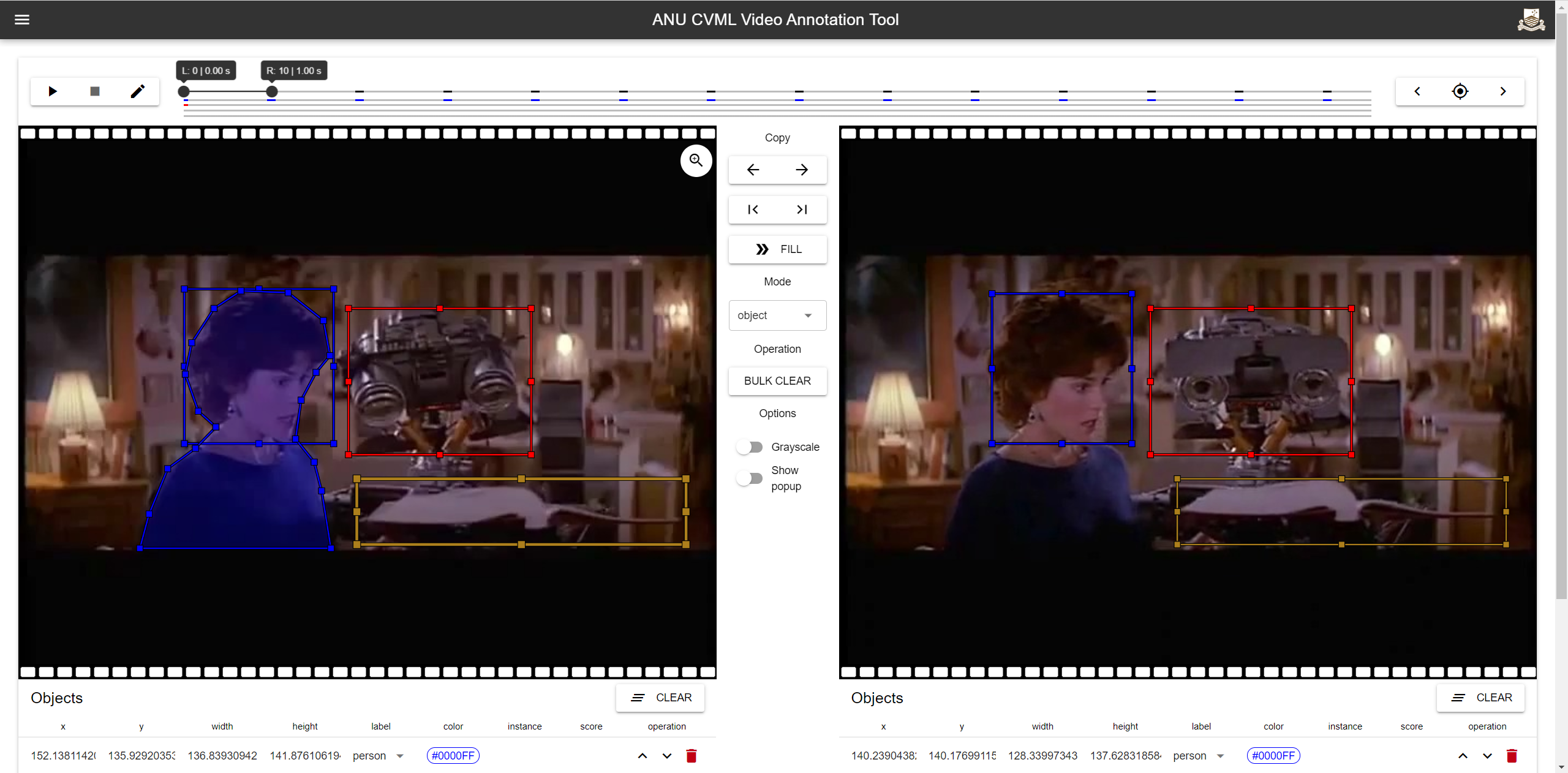
Task: Click the BULK CLEAR button
Action: click(777, 381)
